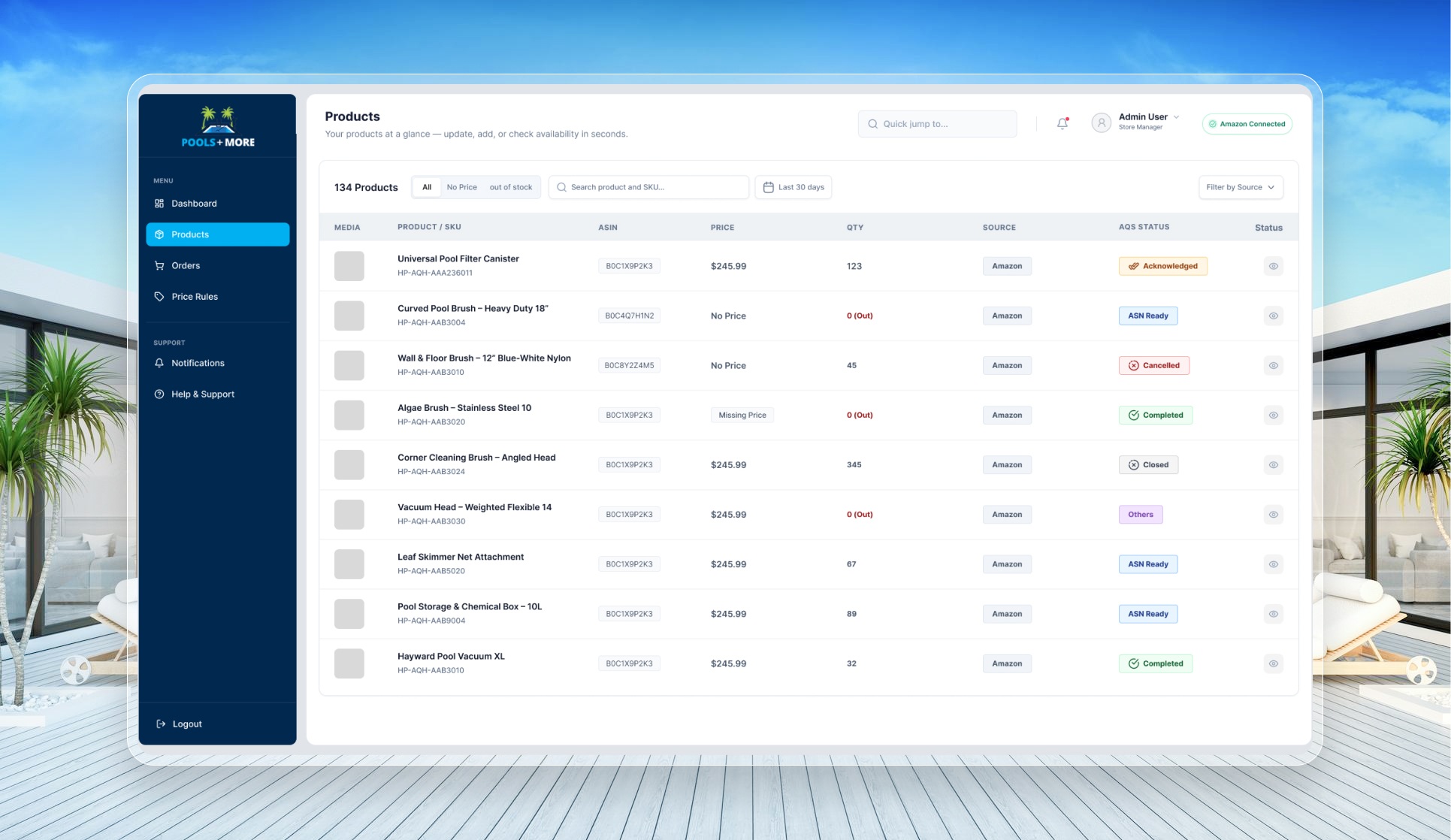
Task: Toggle eye icon for Universal Pool Filter Canister
Action: (1273, 266)
